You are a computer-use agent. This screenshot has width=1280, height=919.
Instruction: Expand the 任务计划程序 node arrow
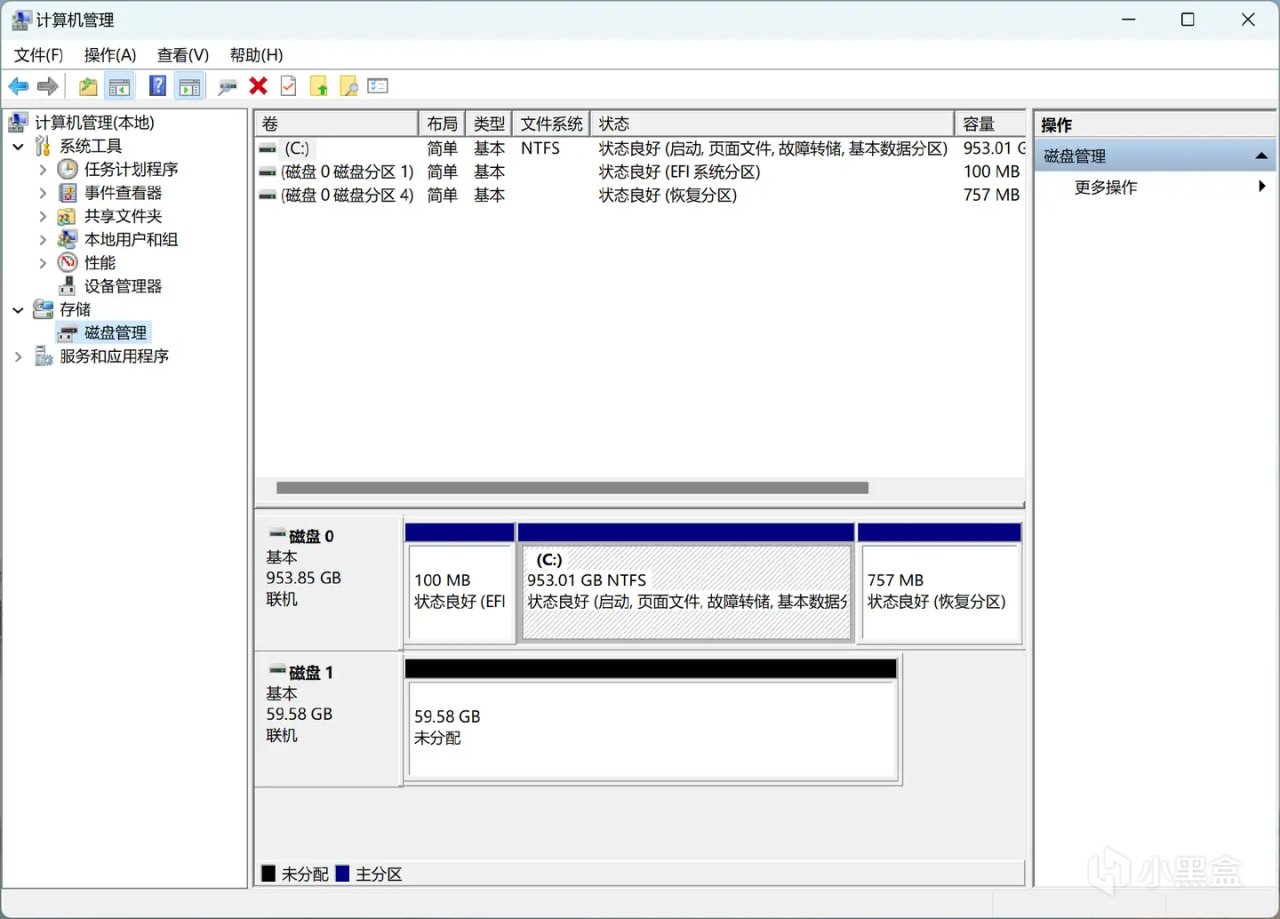[43, 170]
